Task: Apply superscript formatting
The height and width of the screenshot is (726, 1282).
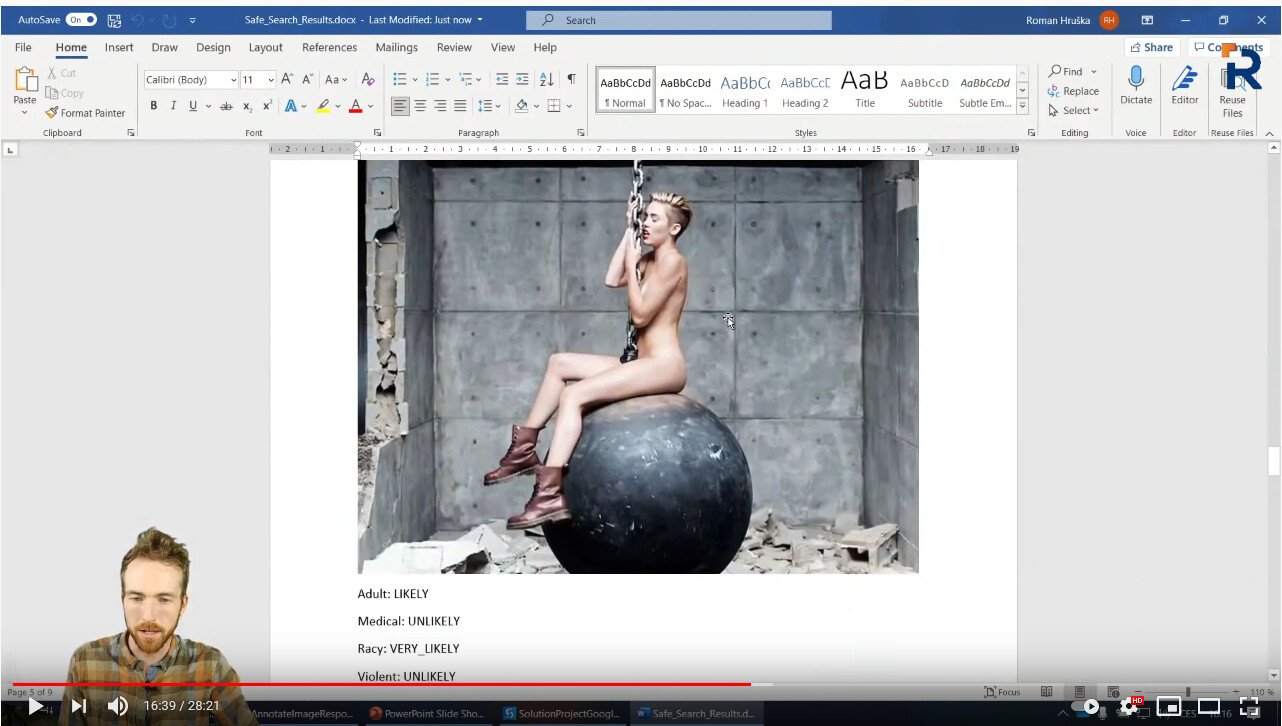Action: [267, 106]
